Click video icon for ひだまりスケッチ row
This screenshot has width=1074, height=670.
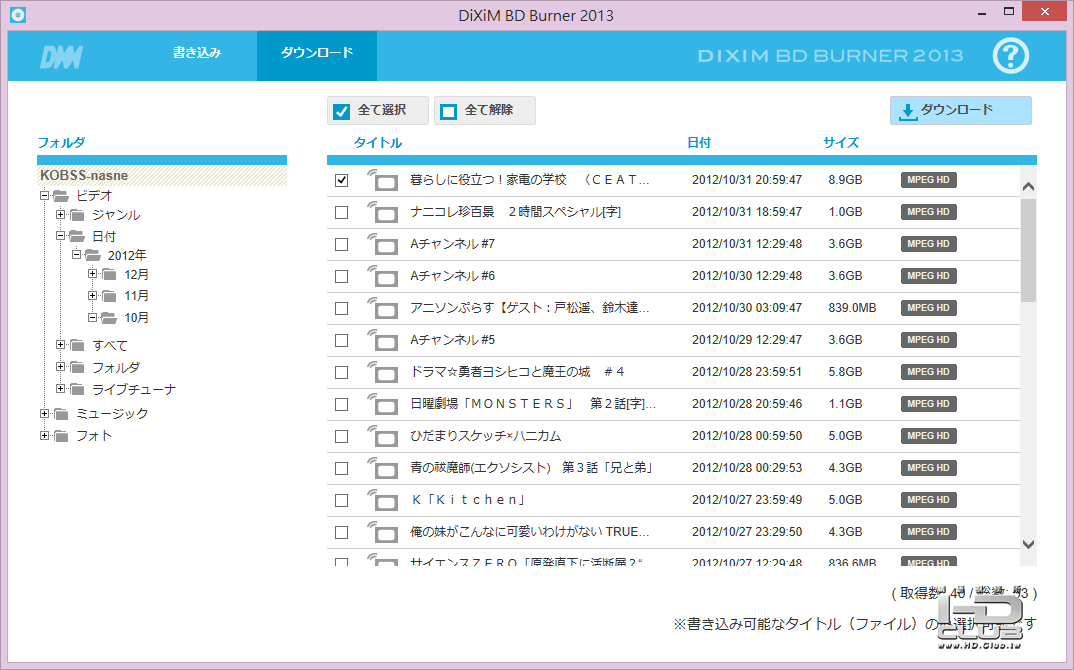tap(382, 436)
